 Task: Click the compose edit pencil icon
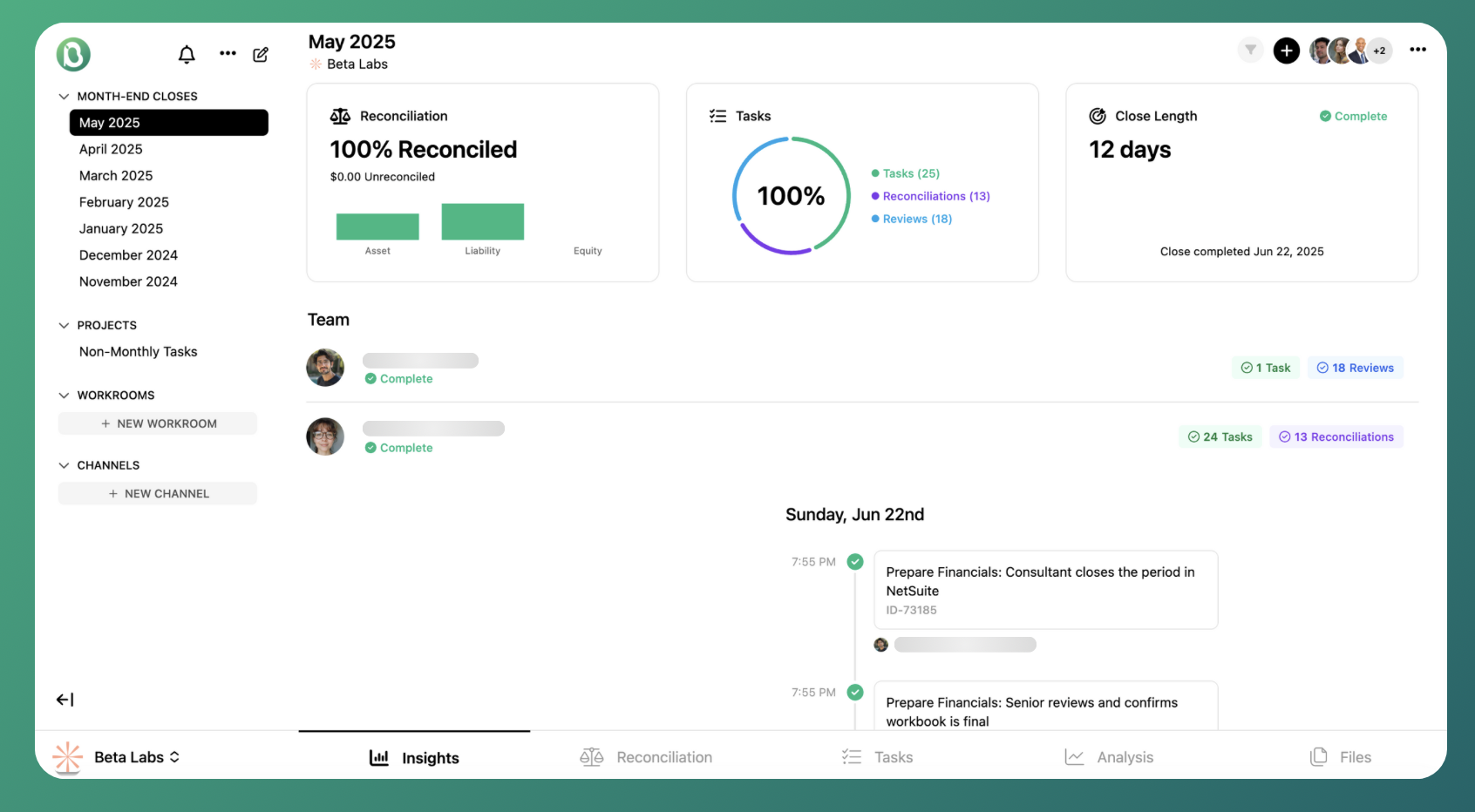pyautogui.click(x=261, y=55)
